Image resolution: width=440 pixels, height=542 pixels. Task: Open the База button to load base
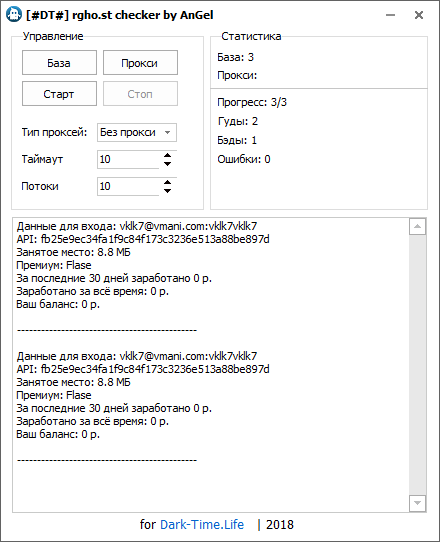click(x=59, y=63)
